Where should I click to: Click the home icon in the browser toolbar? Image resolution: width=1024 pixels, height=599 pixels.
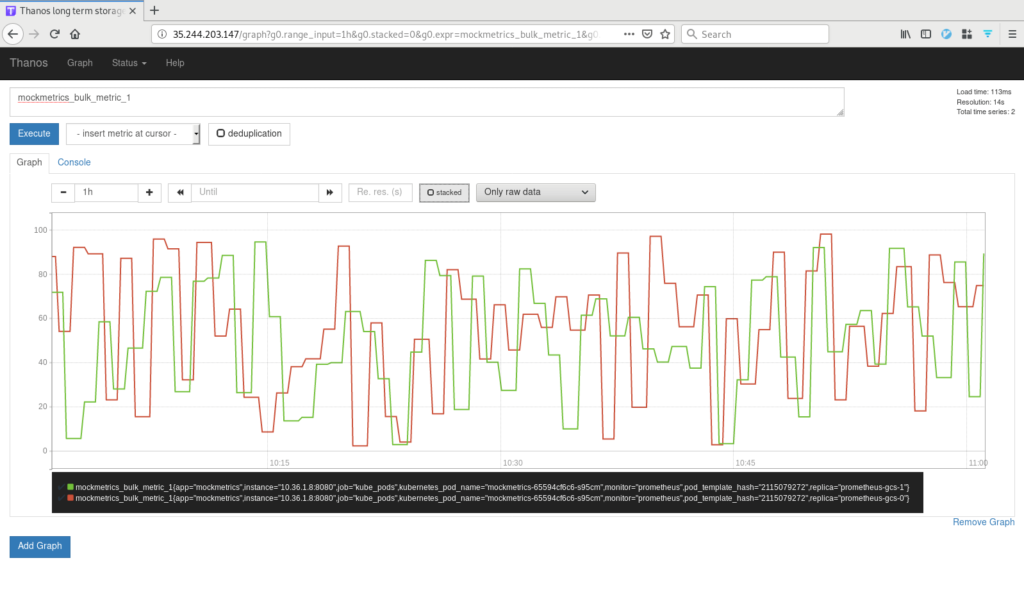(x=76, y=33)
